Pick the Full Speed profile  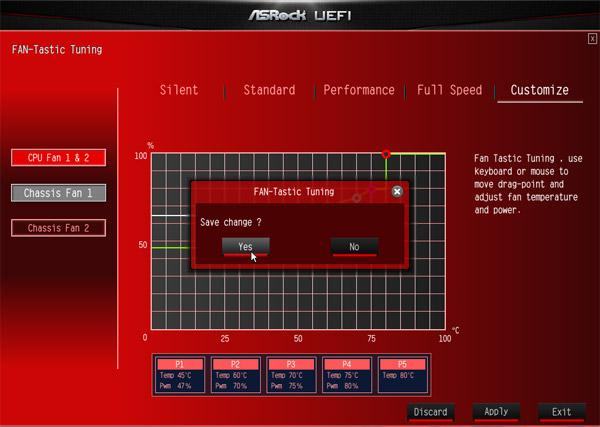450,90
